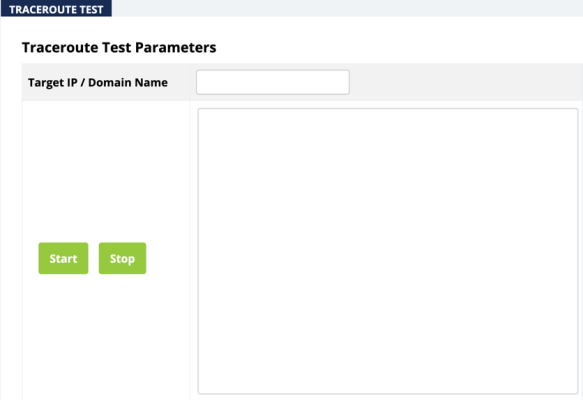Click the Start button
The width and height of the screenshot is (583, 400).
63,258
